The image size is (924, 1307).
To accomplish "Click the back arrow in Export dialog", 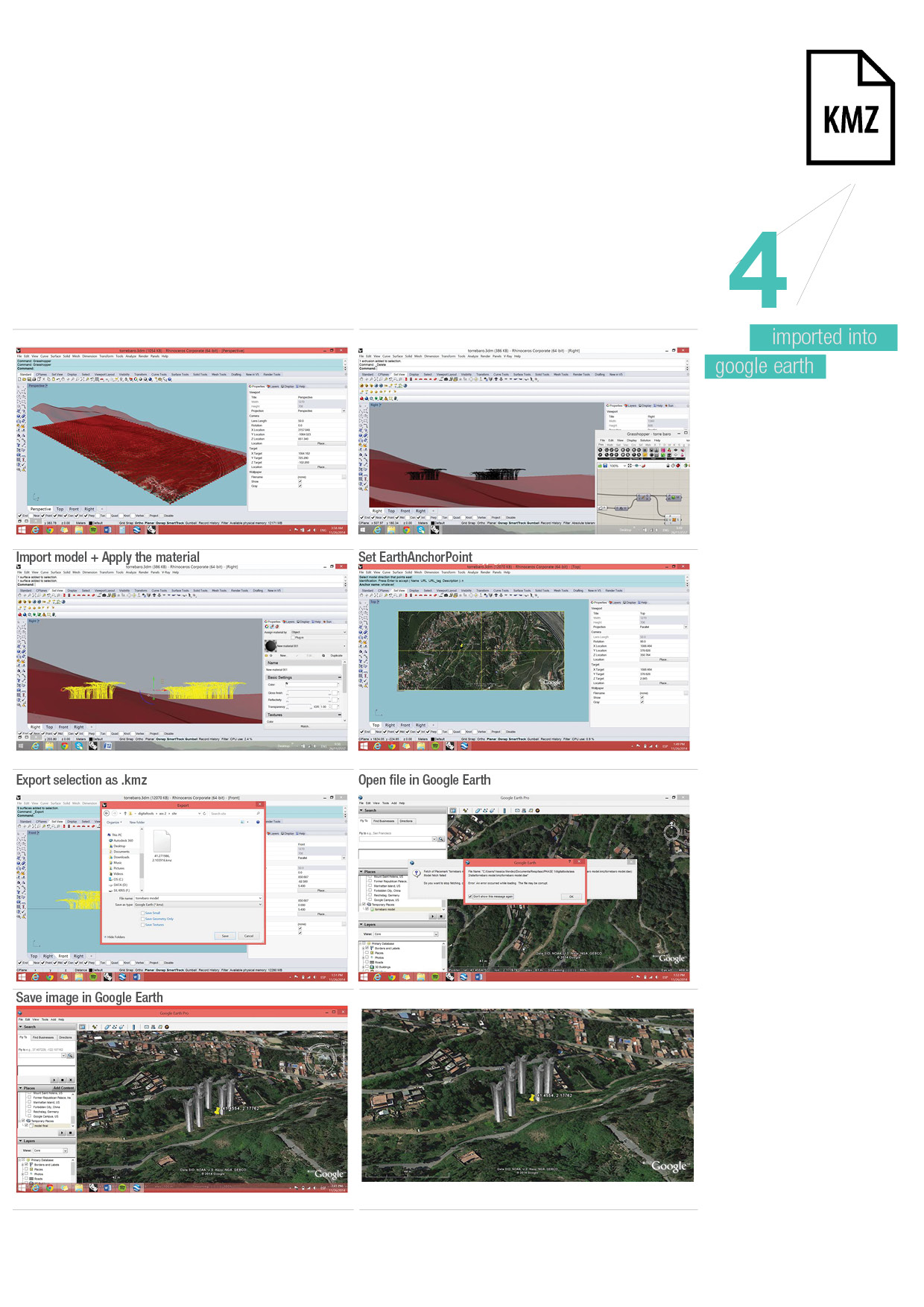I will pos(107,813).
